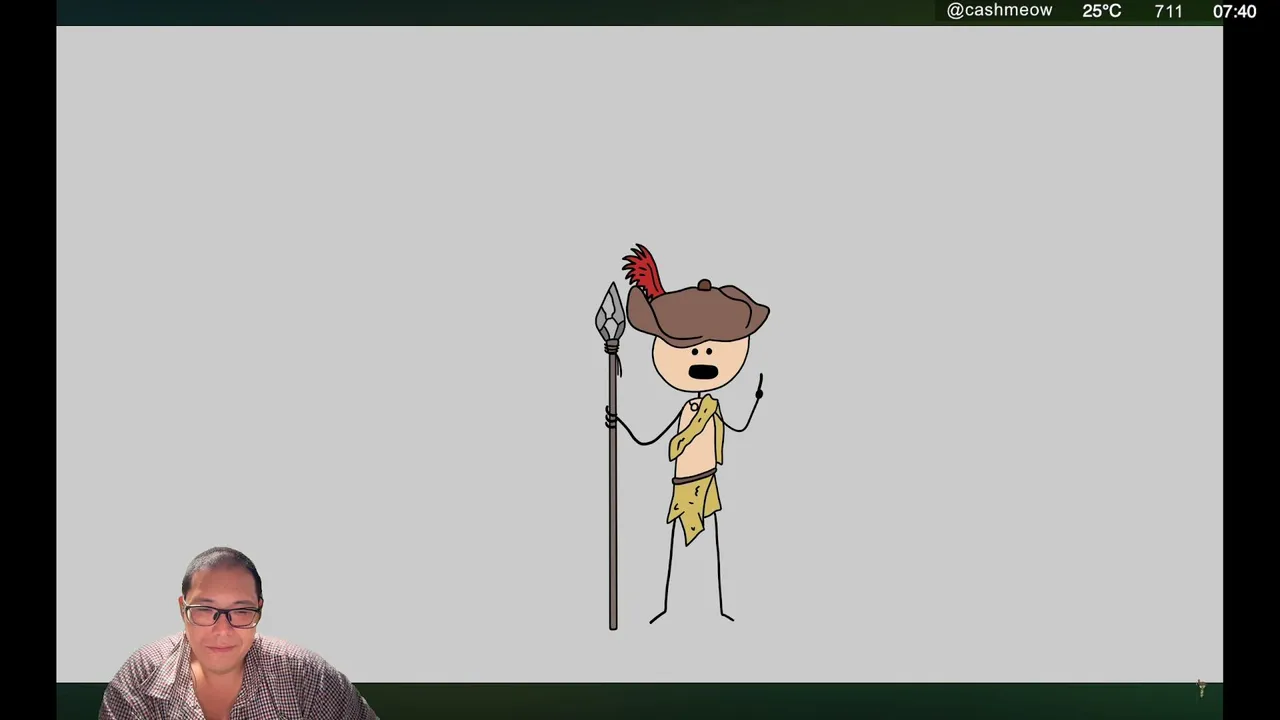Screen dimensions: 1280x720
Task: Click the @cashmeow handle in the top bar
Action: pyautogui.click(x=999, y=11)
